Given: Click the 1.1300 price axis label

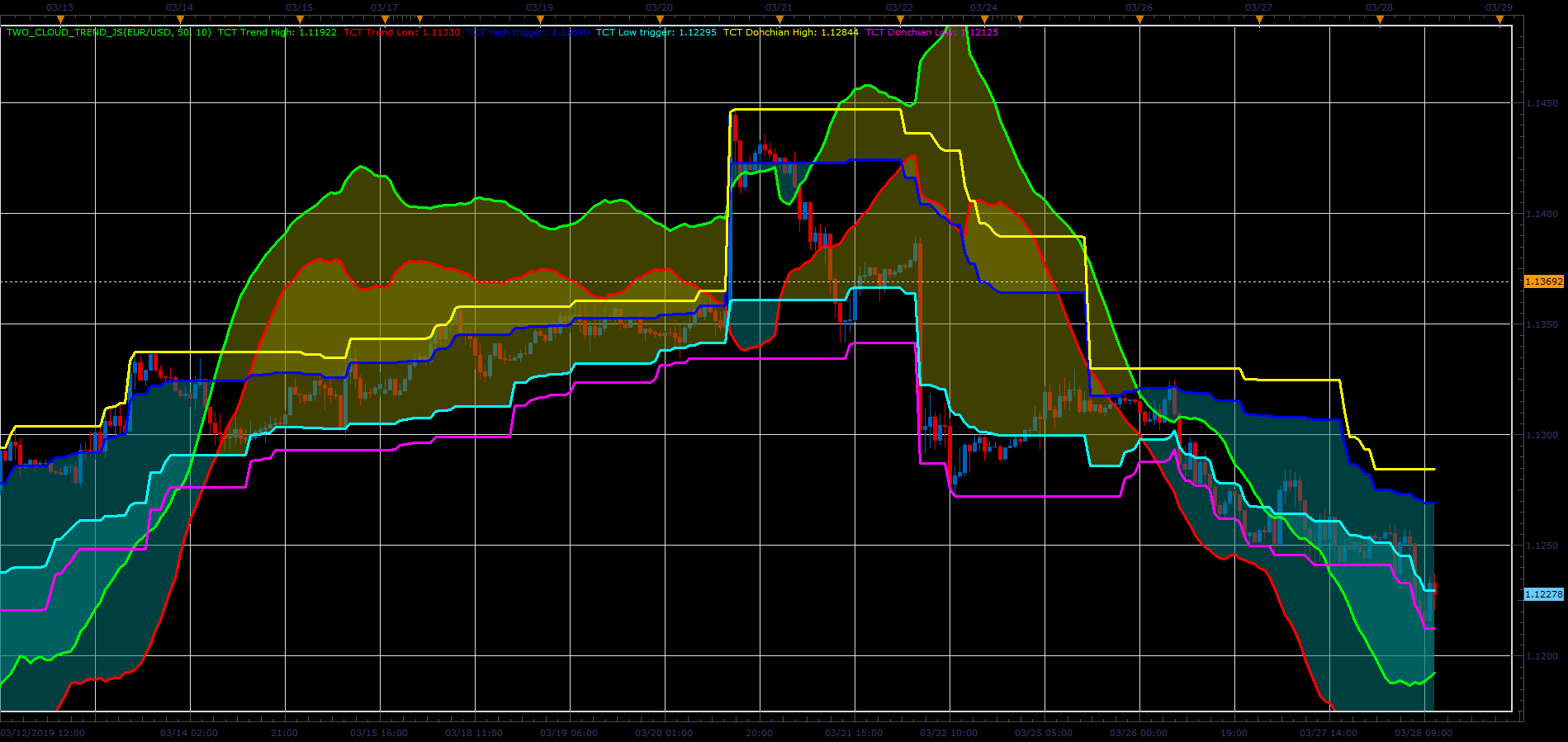Looking at the screenshot, I should 1542,436.
